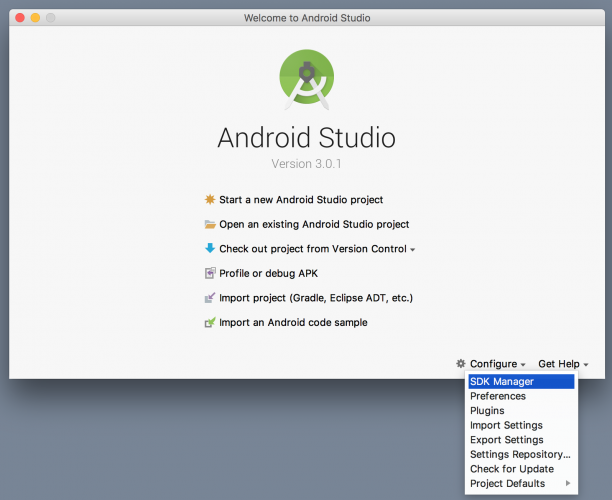
Task: Click the Profile or debug APK icon
Action: pos(210,273)
